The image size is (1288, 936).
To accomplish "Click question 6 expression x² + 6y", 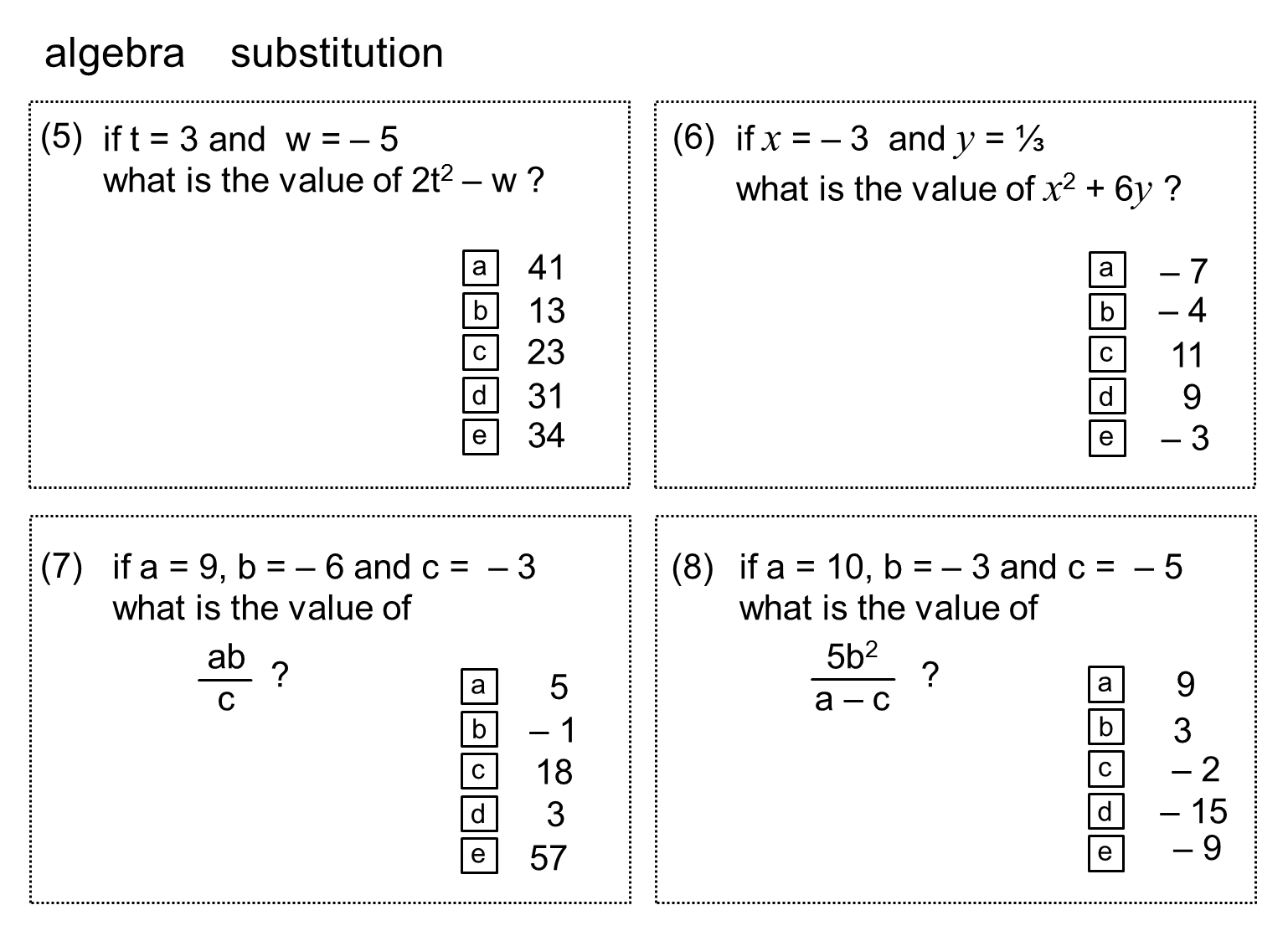I will click(1098, 191).
